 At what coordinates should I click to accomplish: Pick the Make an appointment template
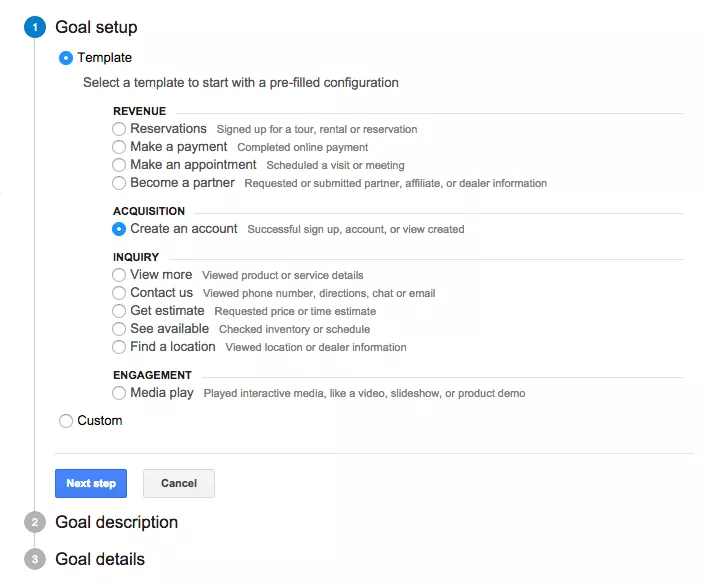[x=120, y=165]
